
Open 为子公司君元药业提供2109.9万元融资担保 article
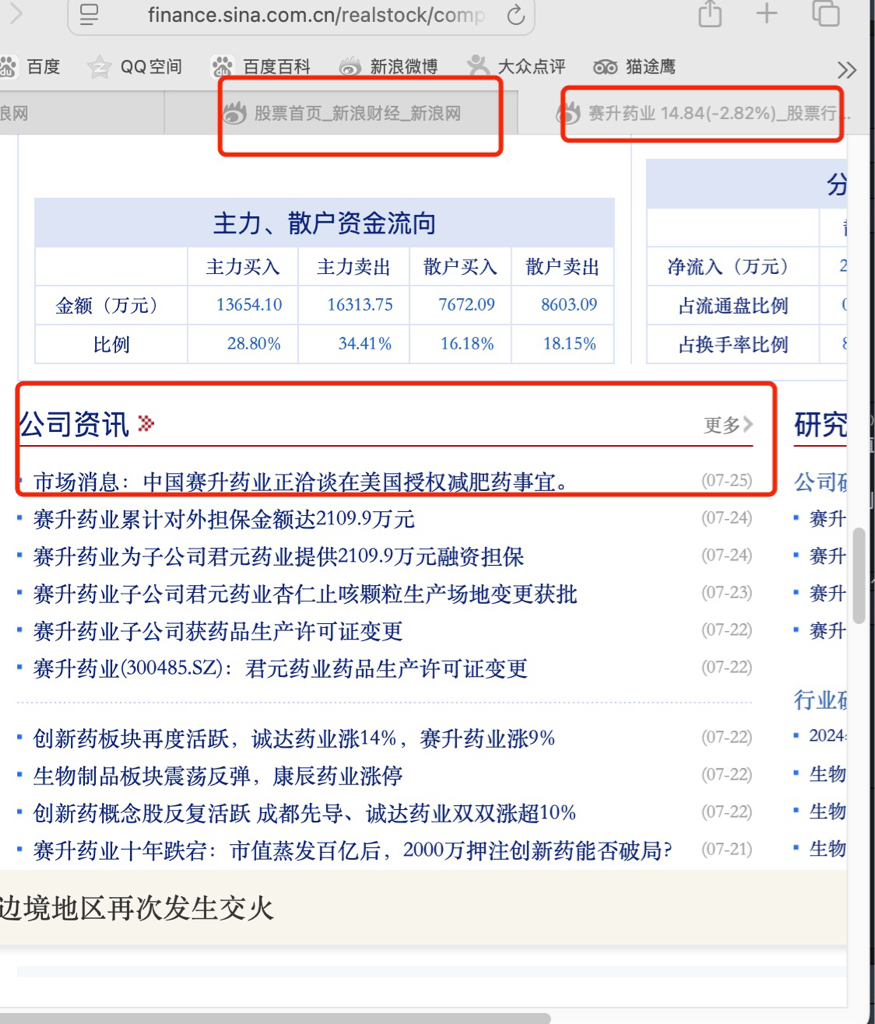pos(279,556)
